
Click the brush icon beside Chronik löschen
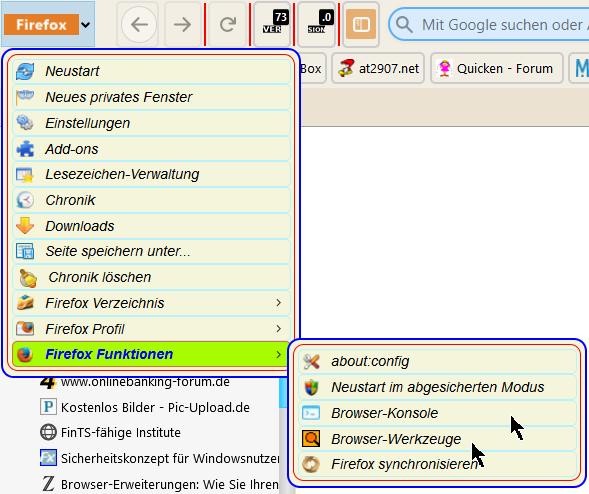[28, 278]
